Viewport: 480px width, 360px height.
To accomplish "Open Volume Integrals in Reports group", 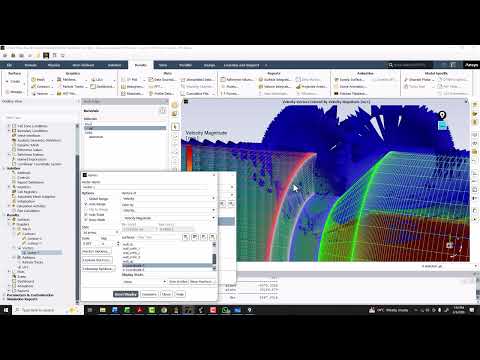I will click(x=275, y=87).
